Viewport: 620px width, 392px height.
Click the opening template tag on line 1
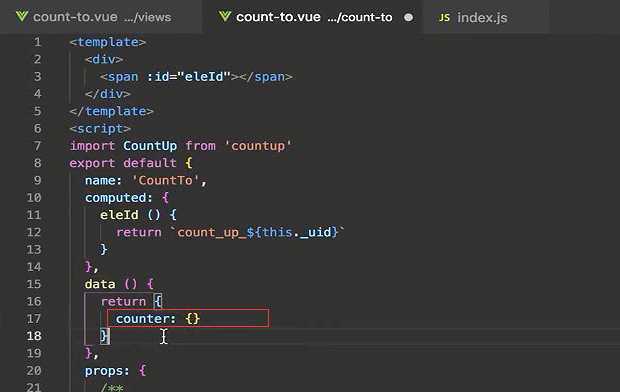click(x=108, y=42)
